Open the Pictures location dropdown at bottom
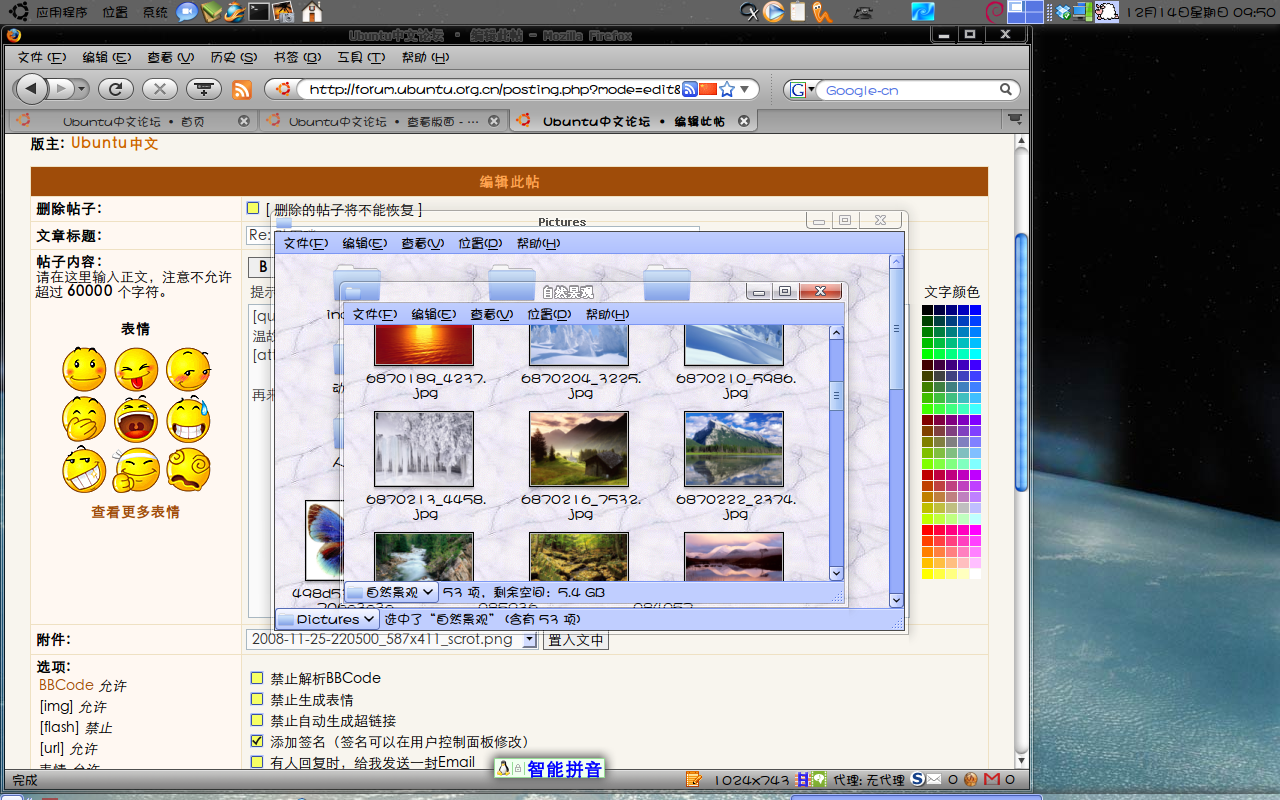 coord(329,619)
